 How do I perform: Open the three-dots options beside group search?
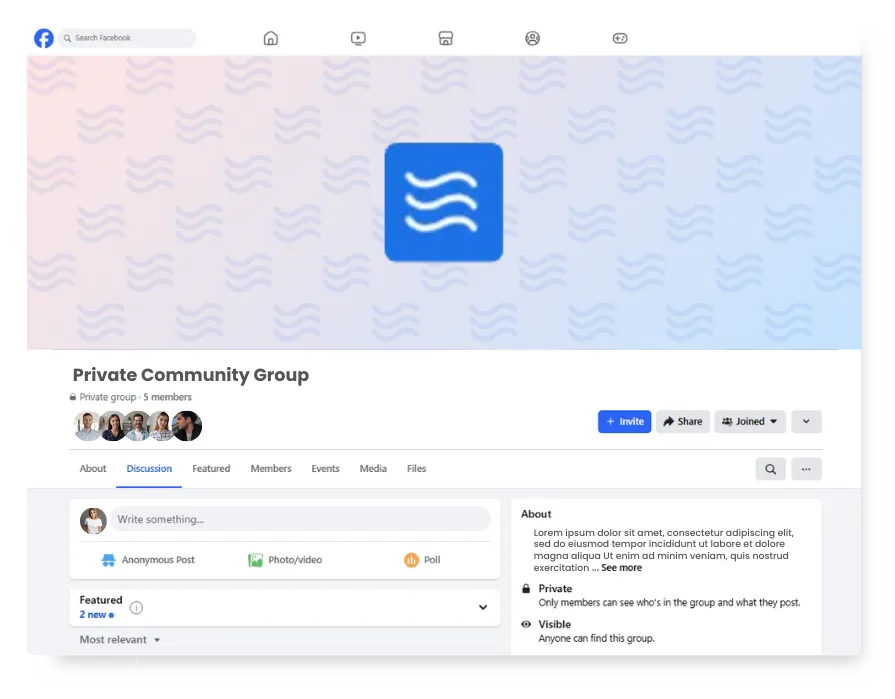click(x=806, y=469)
